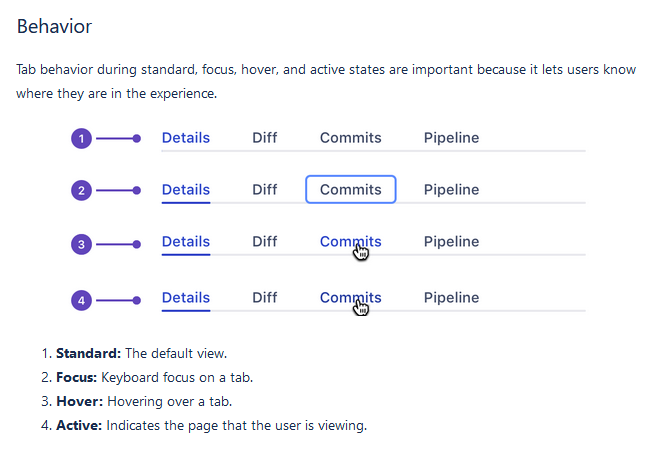Click the purple number 2 badge
Viewport: 652px width, 450px height.
point(81,190)
